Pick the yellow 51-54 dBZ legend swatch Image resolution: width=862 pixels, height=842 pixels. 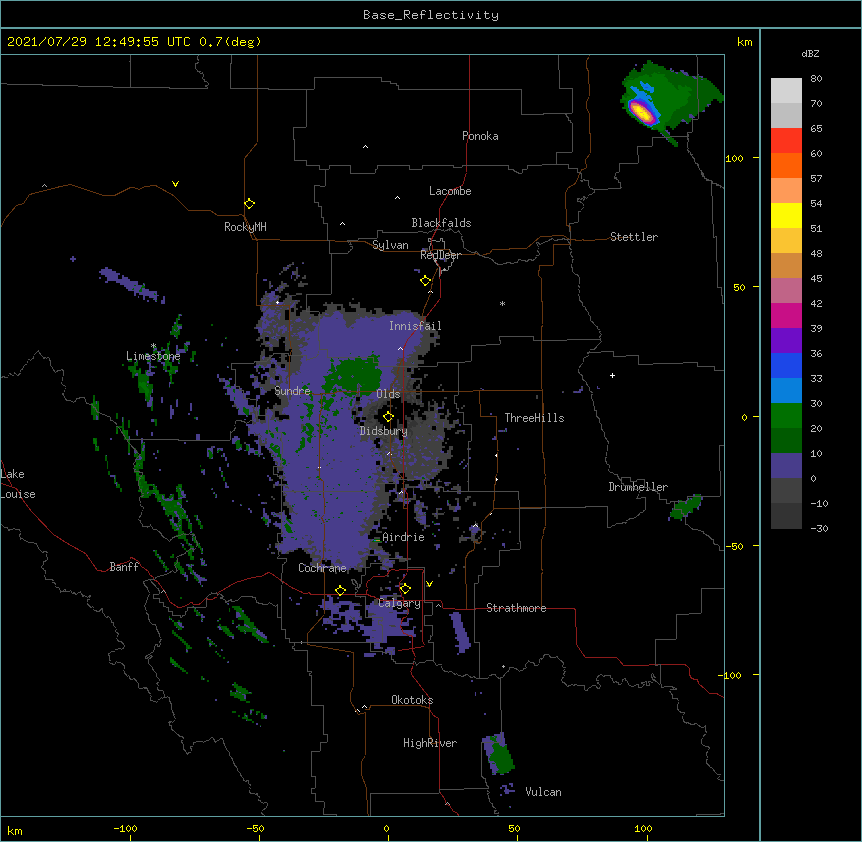pyautogui.click(x=786, y=215)
